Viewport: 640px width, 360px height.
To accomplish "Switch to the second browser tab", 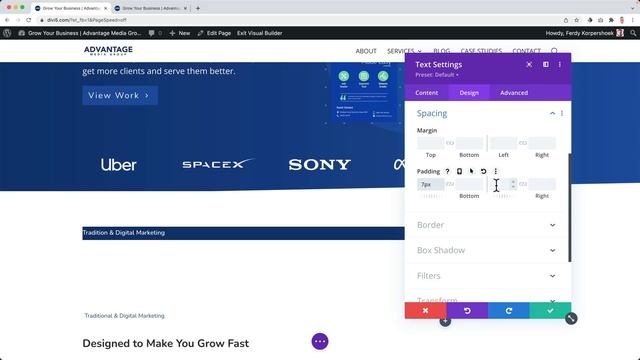I will pos(150,8).
